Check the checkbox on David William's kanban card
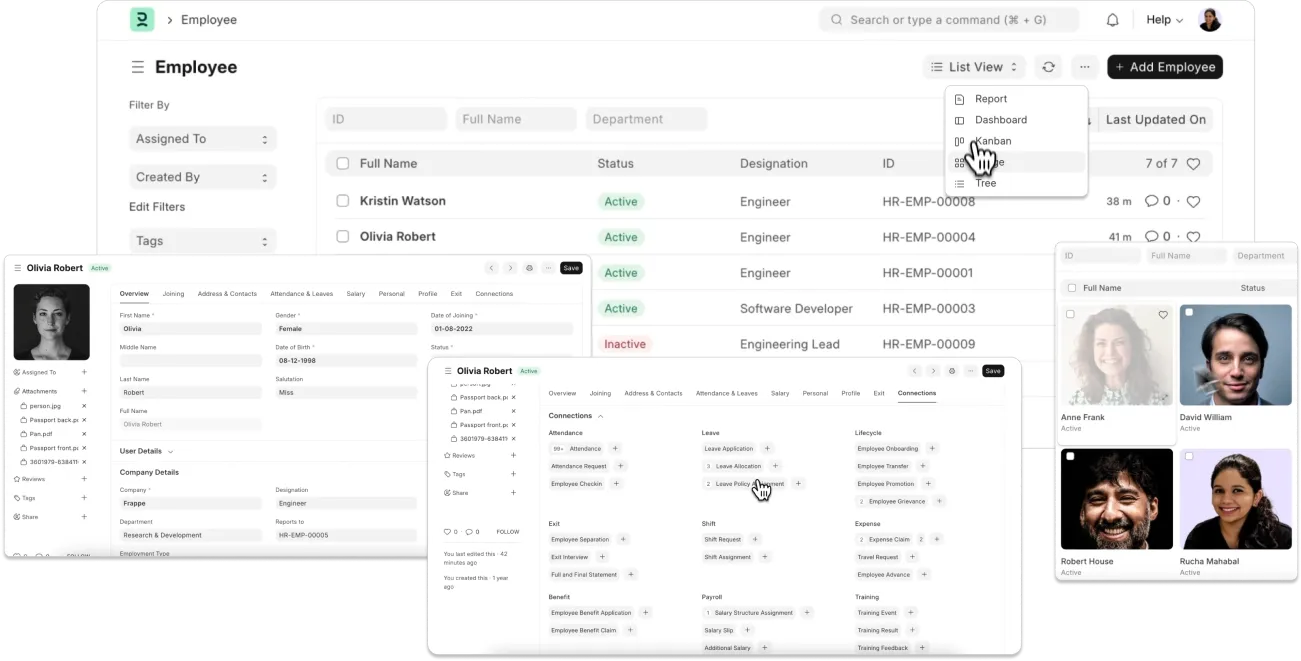 tap(1189, 314)
